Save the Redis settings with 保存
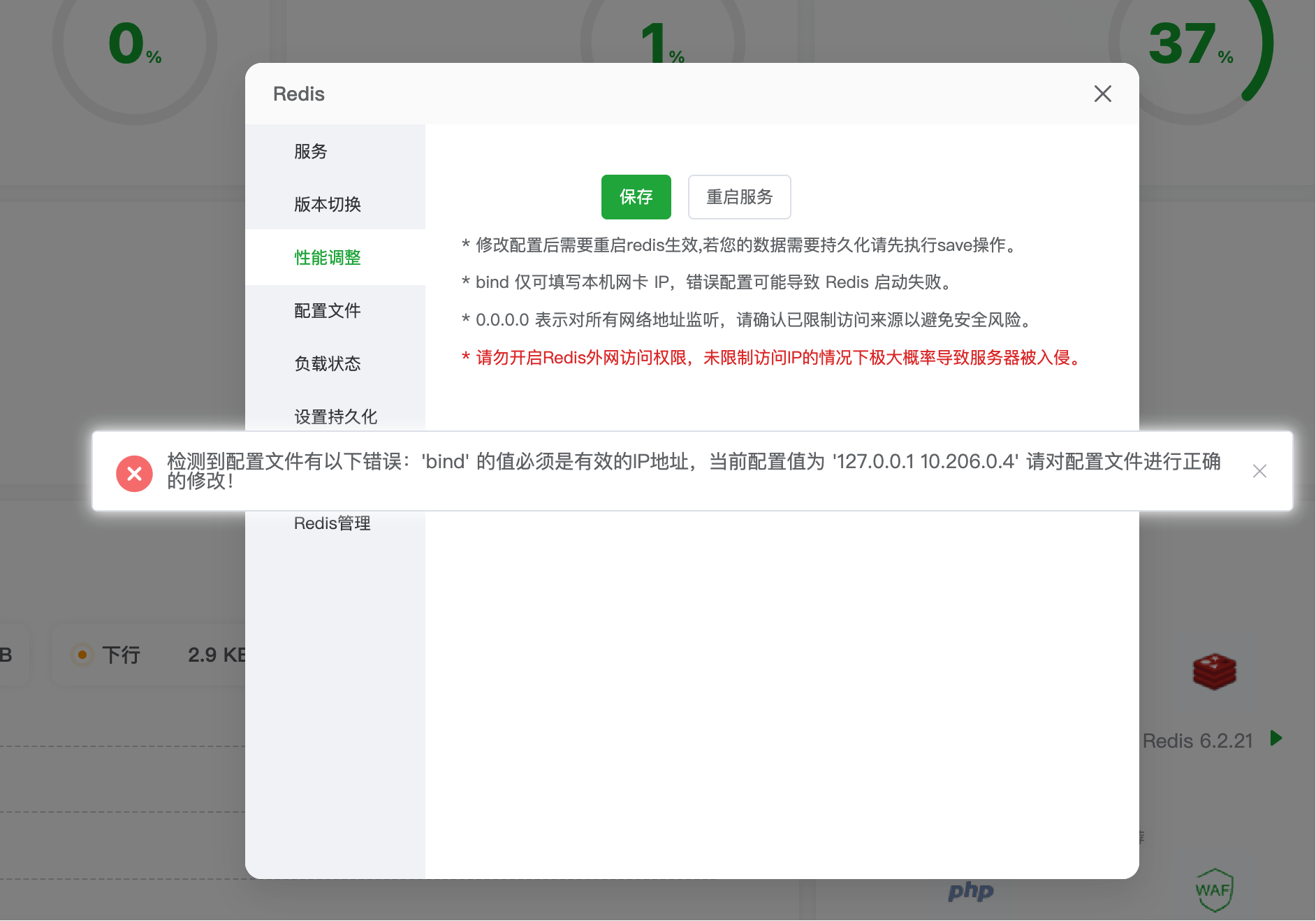The width and height of the screenshot is (1316, 921). (x=636, y=197)
